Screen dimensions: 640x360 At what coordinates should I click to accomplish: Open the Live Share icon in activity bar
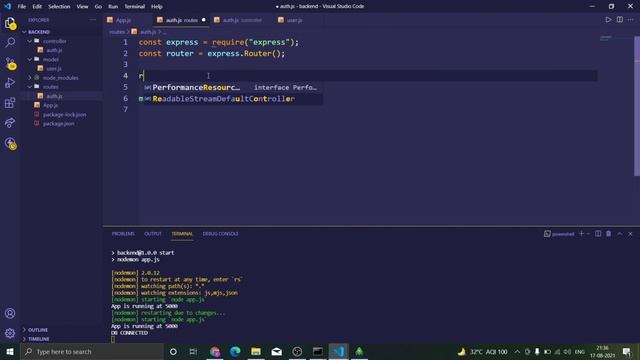tap(10, 122)
